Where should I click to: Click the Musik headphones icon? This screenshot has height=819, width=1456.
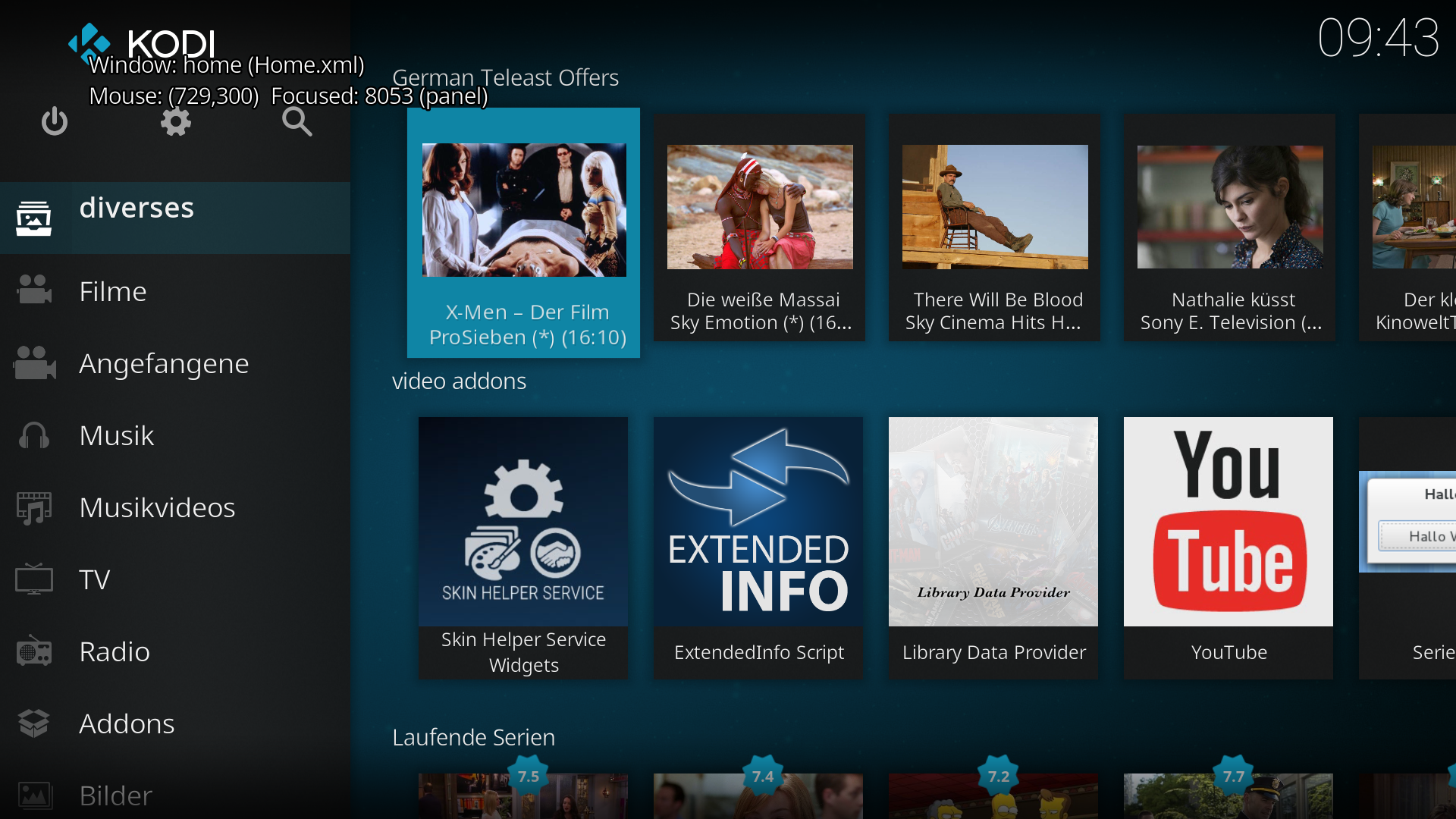(34, 435)
